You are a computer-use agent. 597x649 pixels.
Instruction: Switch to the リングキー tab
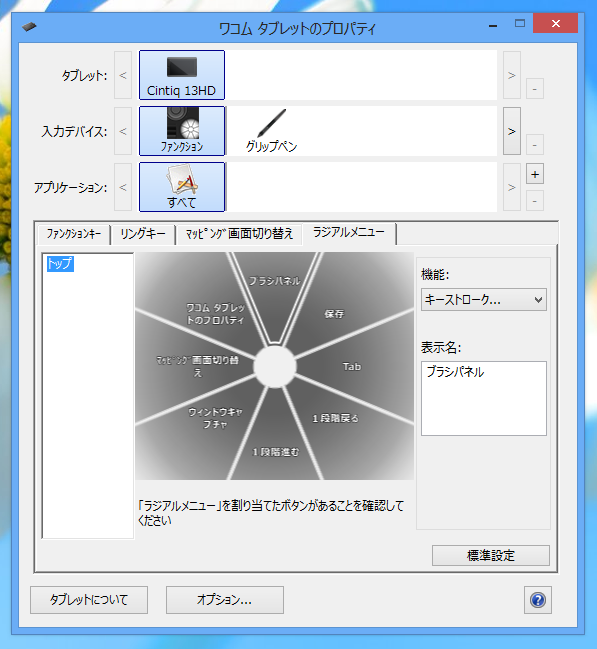coord(143,234)
